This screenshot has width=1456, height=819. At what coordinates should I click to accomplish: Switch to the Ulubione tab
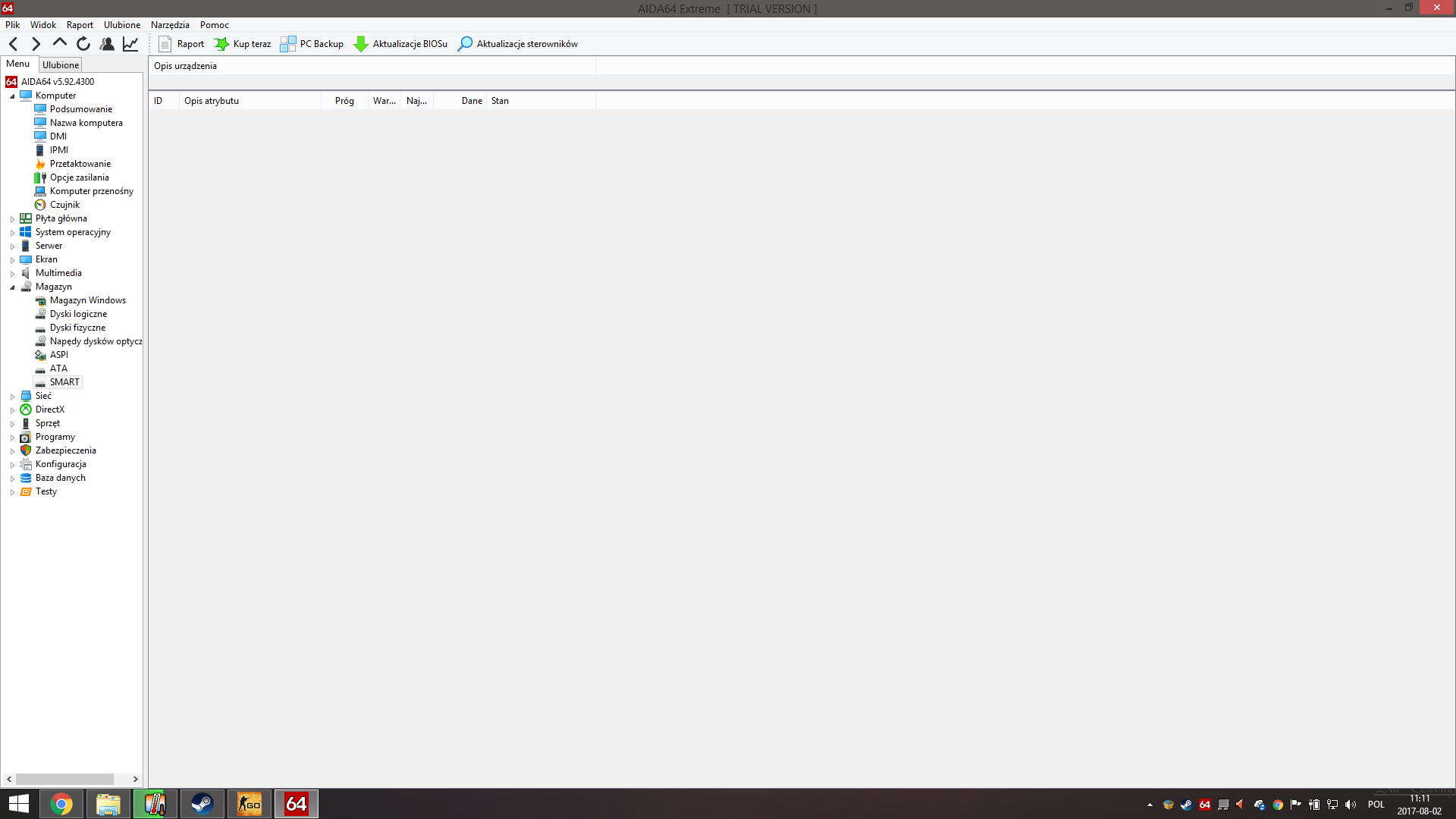61,65
